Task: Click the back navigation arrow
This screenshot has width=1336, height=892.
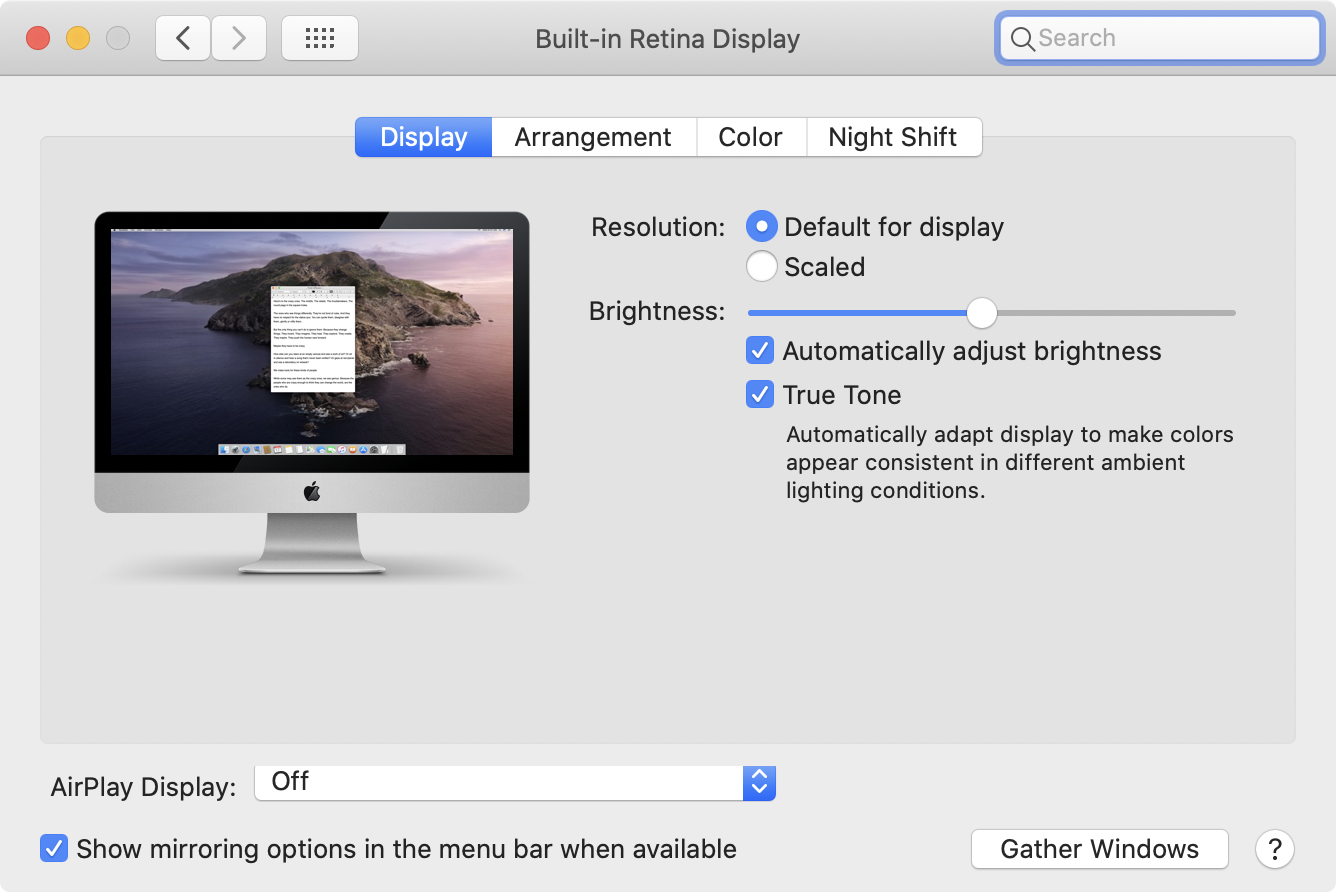Action: click(183, 38)
